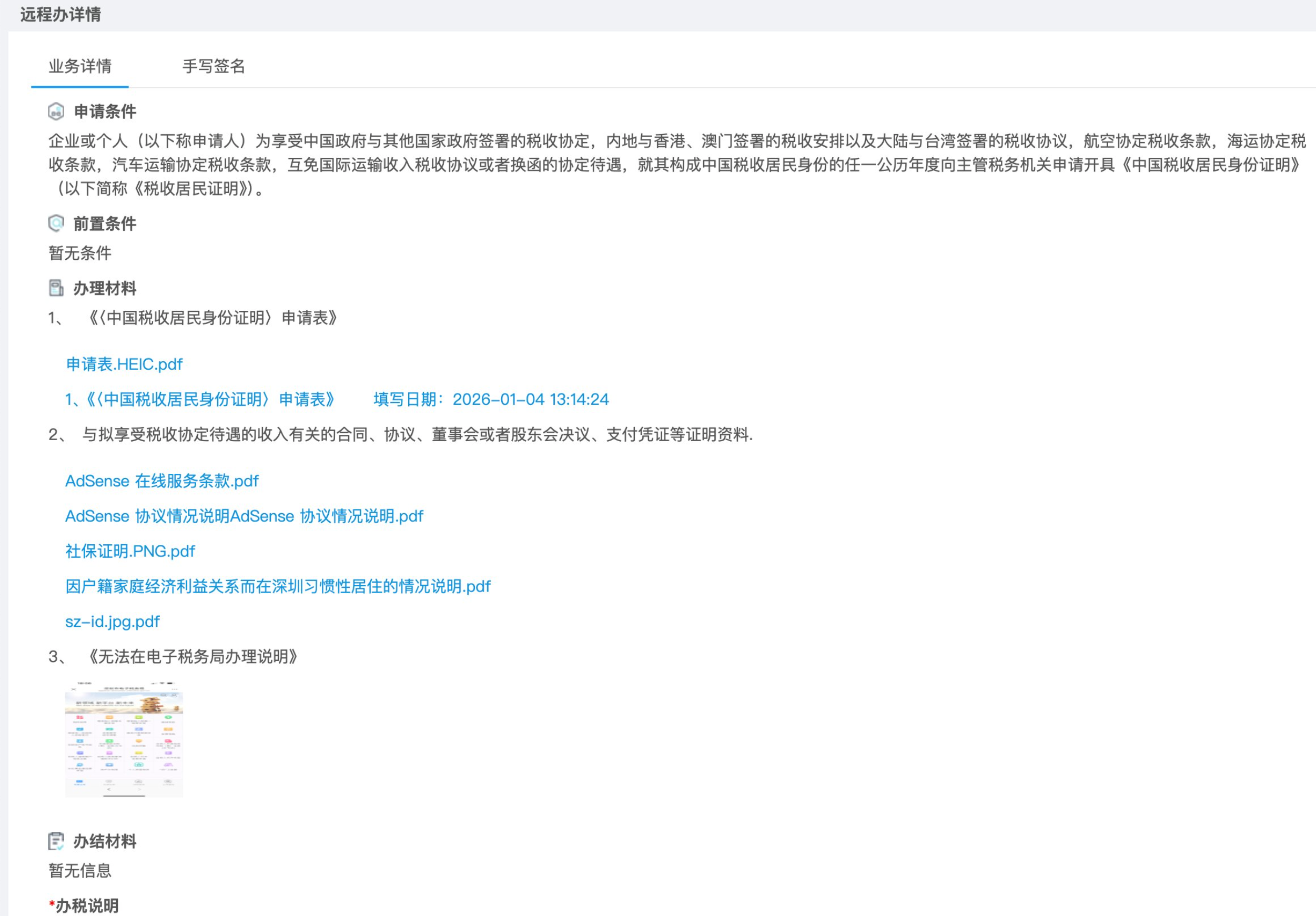Click the e-tax app screenshot thumbnail
Screen dimensions: 1316x916
[124, 739]
